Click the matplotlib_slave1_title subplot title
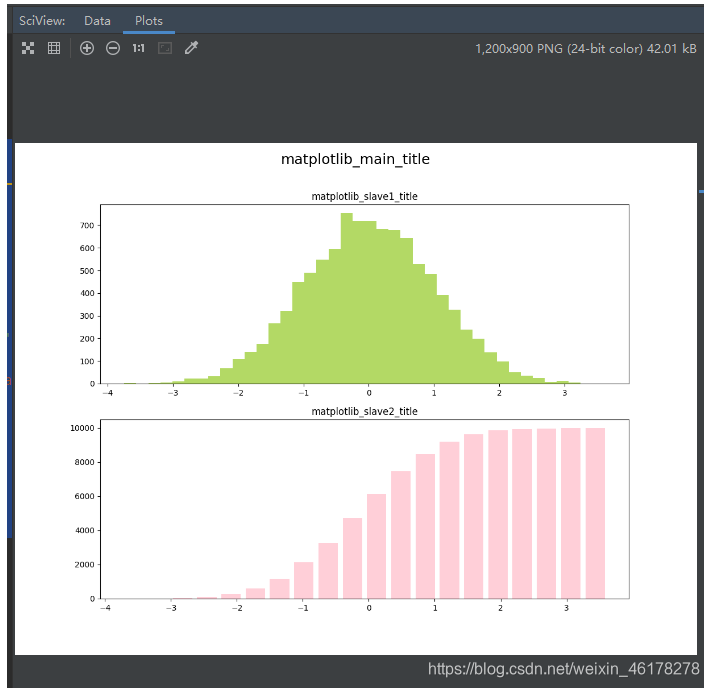The height and width of the screenshot is (688, 710). (365, 196)
